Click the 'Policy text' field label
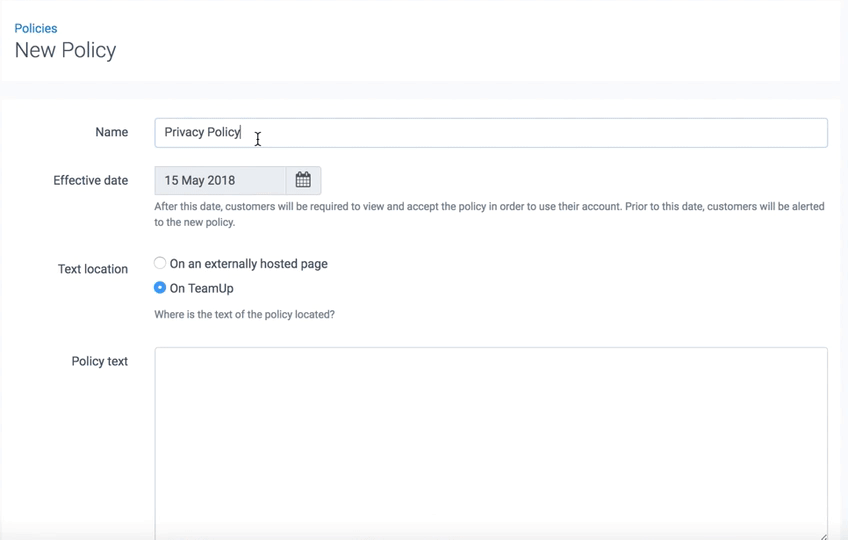Screen dimensions: 848x540 99,361
